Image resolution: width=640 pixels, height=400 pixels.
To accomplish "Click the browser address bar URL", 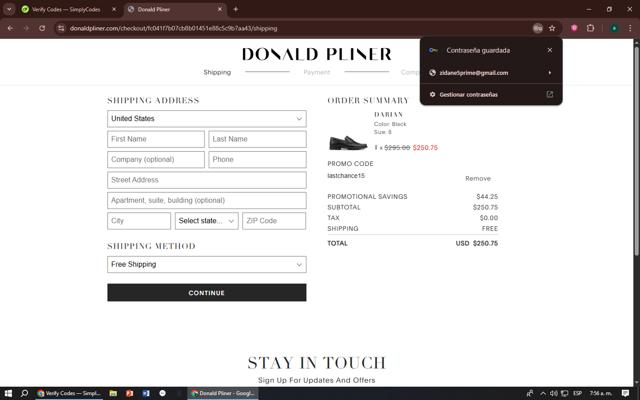I will pos(173,28).
